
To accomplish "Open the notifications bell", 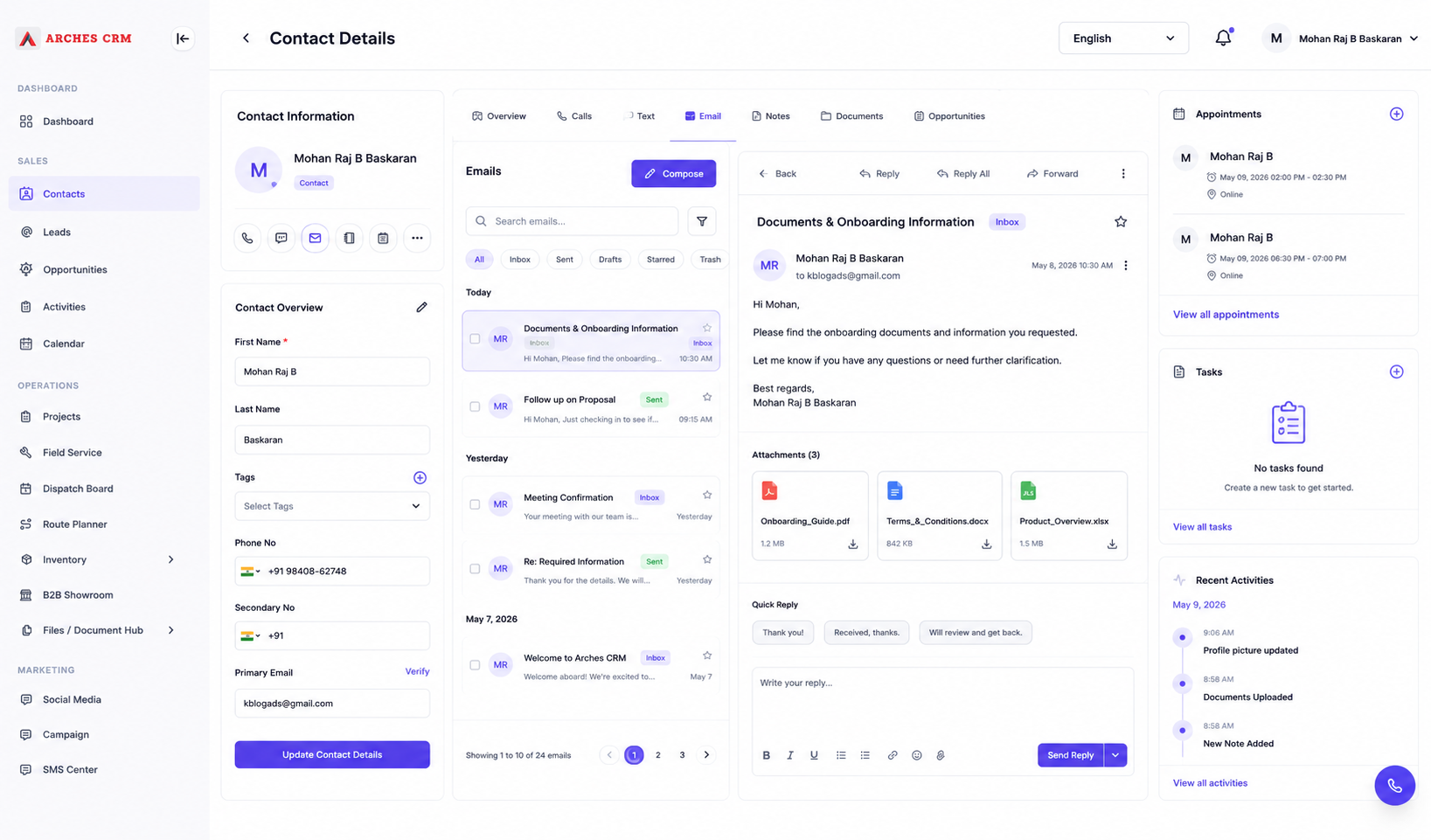I will [1223, 38].
